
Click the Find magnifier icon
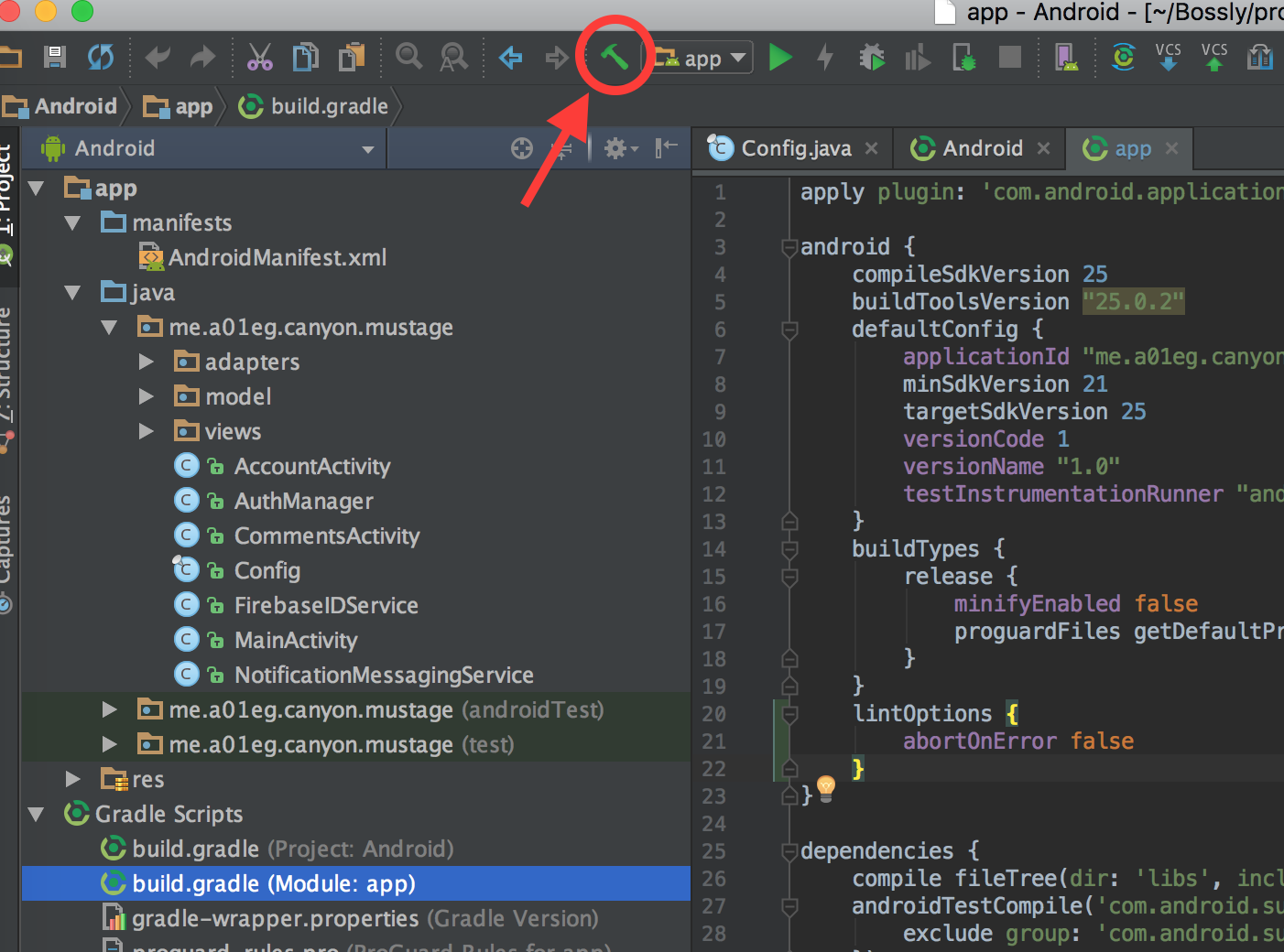[x=408, y=57]
